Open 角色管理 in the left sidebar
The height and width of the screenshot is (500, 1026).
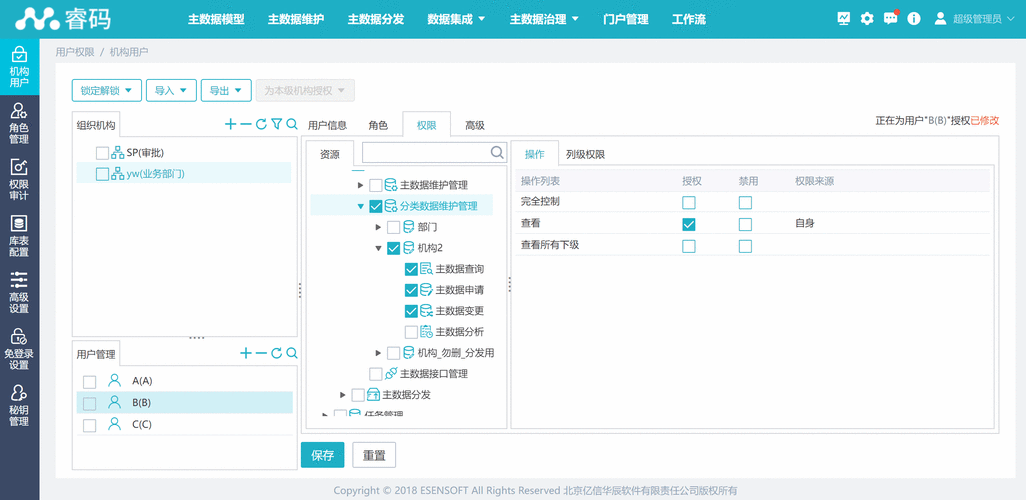click(x=19, y=124)
